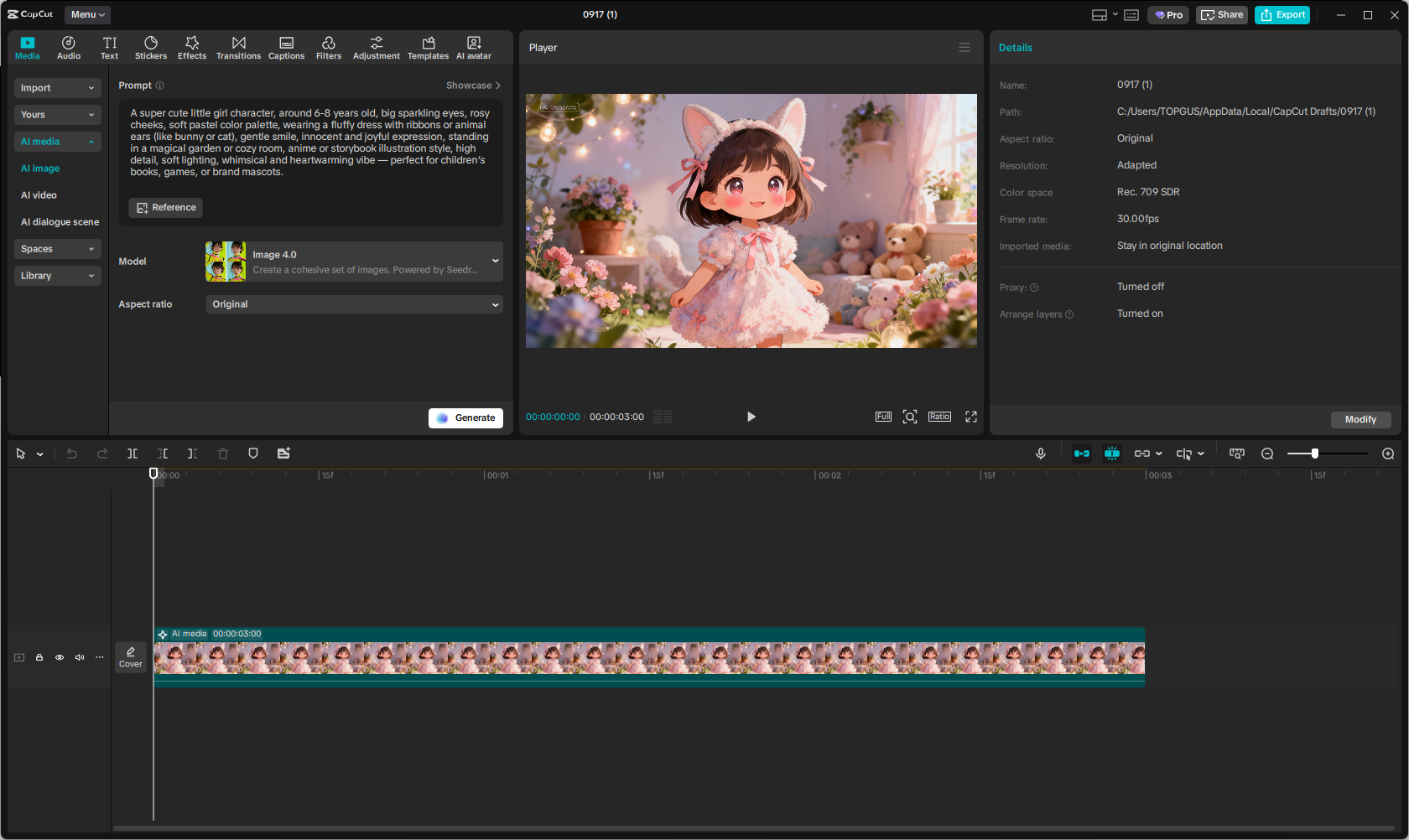
Task: Click the Export button
Action: (1282, 15)
